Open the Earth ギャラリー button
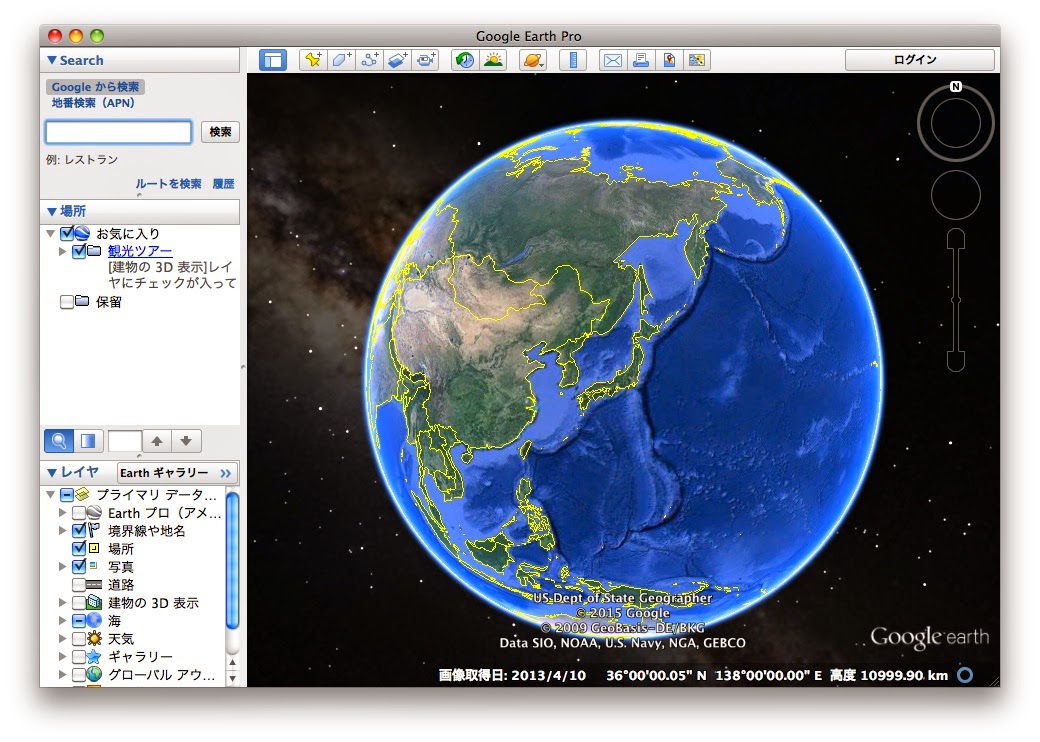The image size is (1040, 742). tap(177, 473)
